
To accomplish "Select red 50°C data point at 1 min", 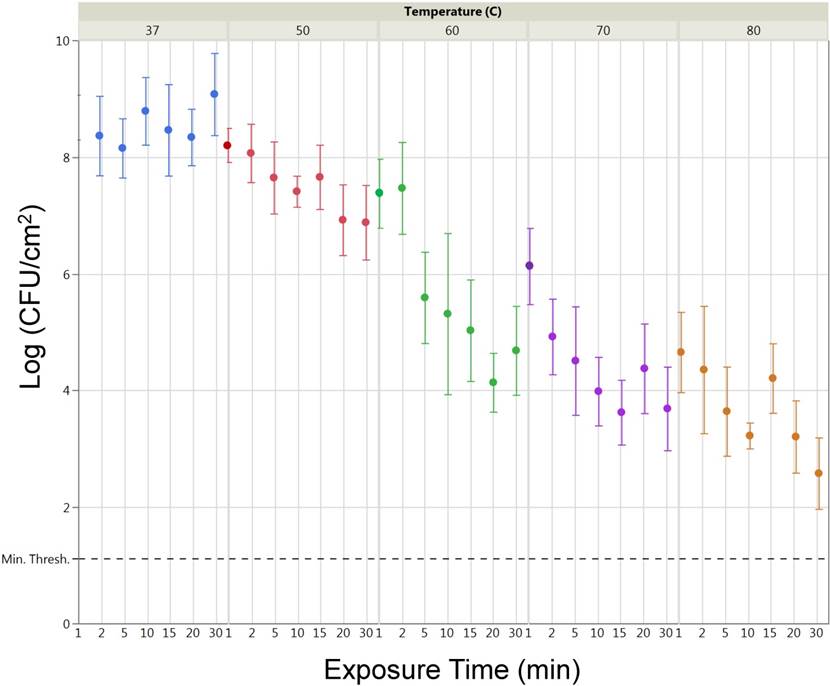I will pyautogui.click(x=228, y=145).
